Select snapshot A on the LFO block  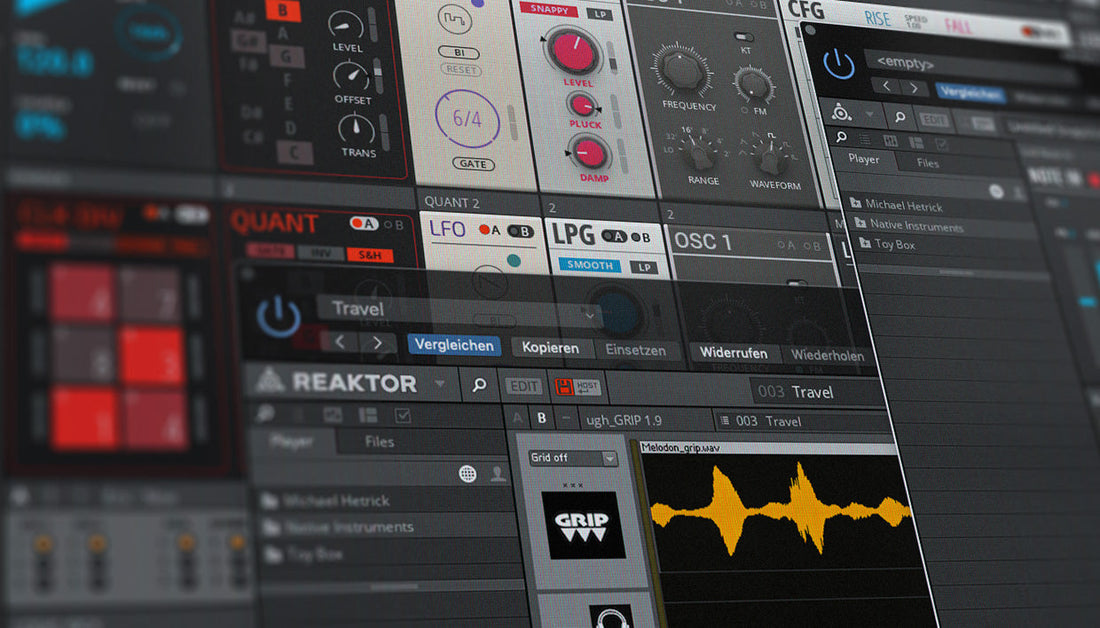pos(489,229)
